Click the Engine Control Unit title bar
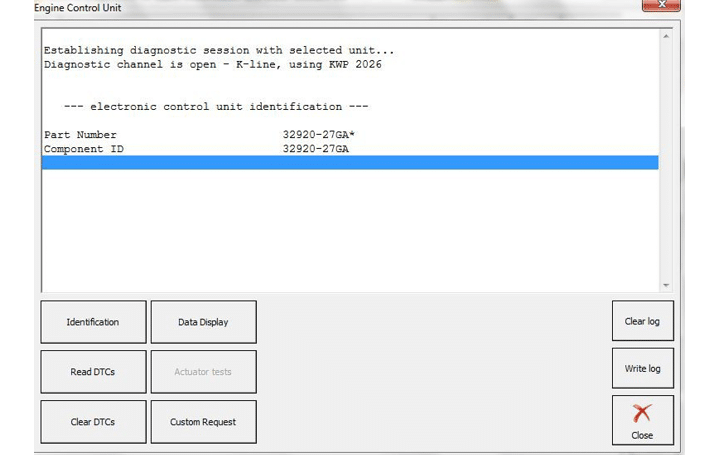This screenshot has height=455, width=719. [x=300, y=7]
